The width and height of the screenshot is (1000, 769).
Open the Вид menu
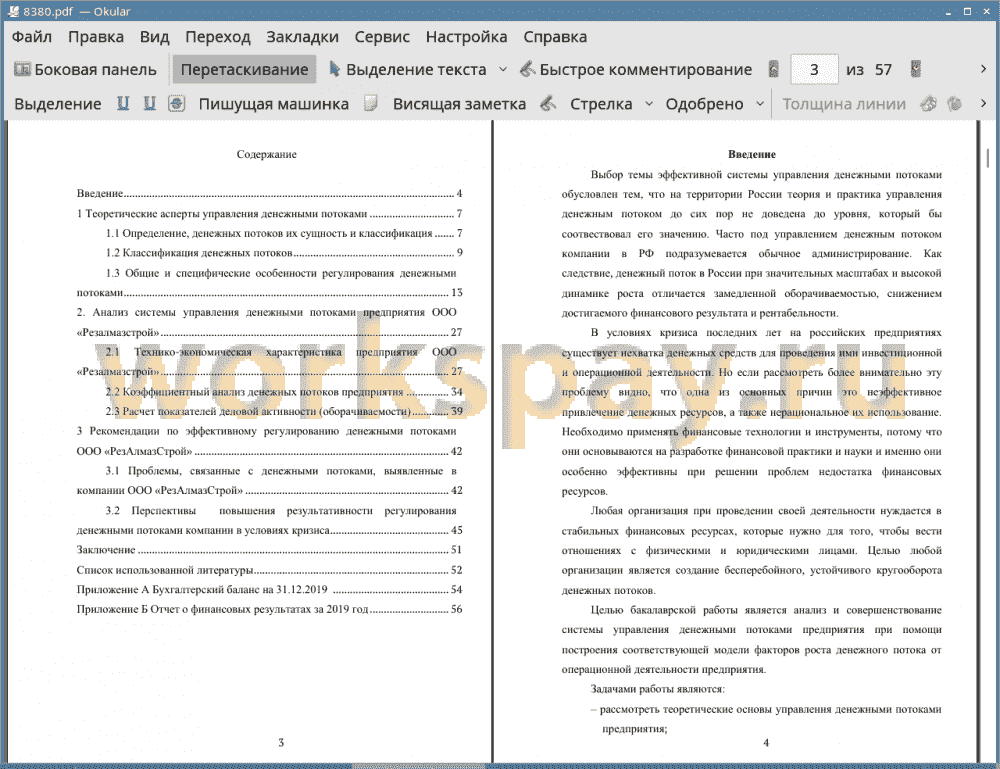coord(154,37)
